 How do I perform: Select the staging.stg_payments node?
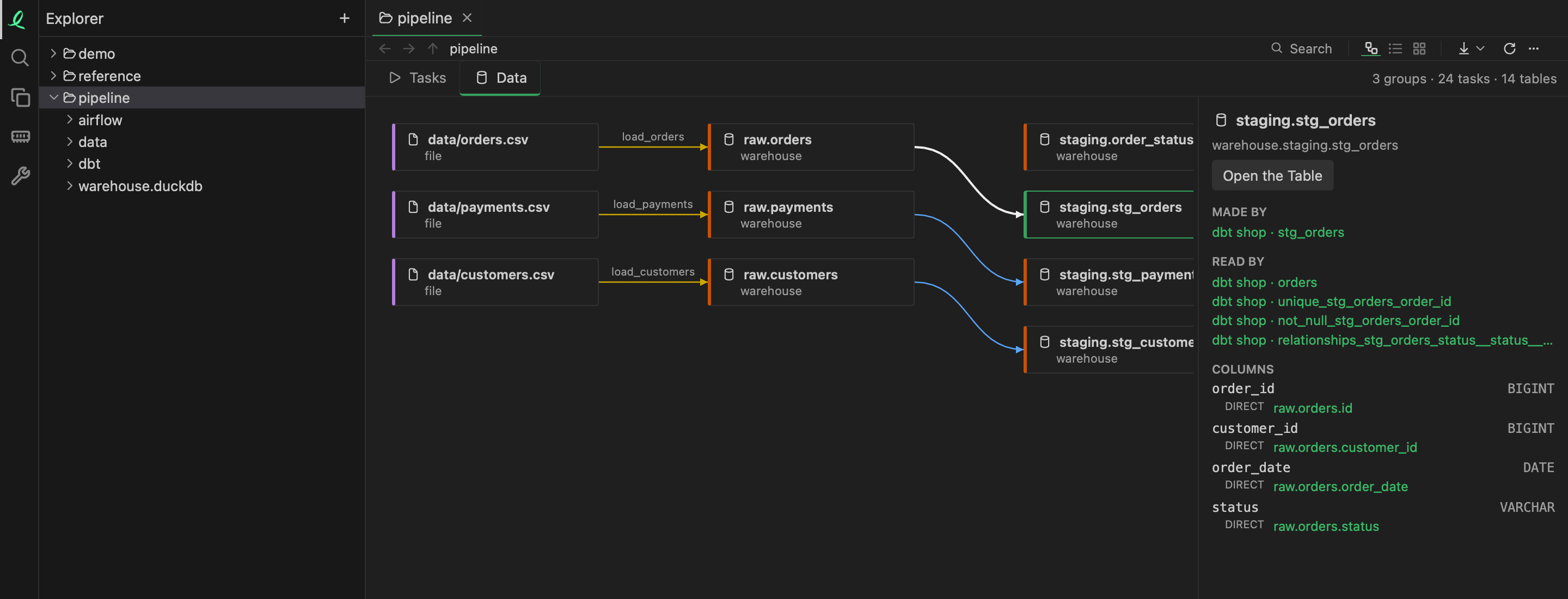click(1108, 282)
